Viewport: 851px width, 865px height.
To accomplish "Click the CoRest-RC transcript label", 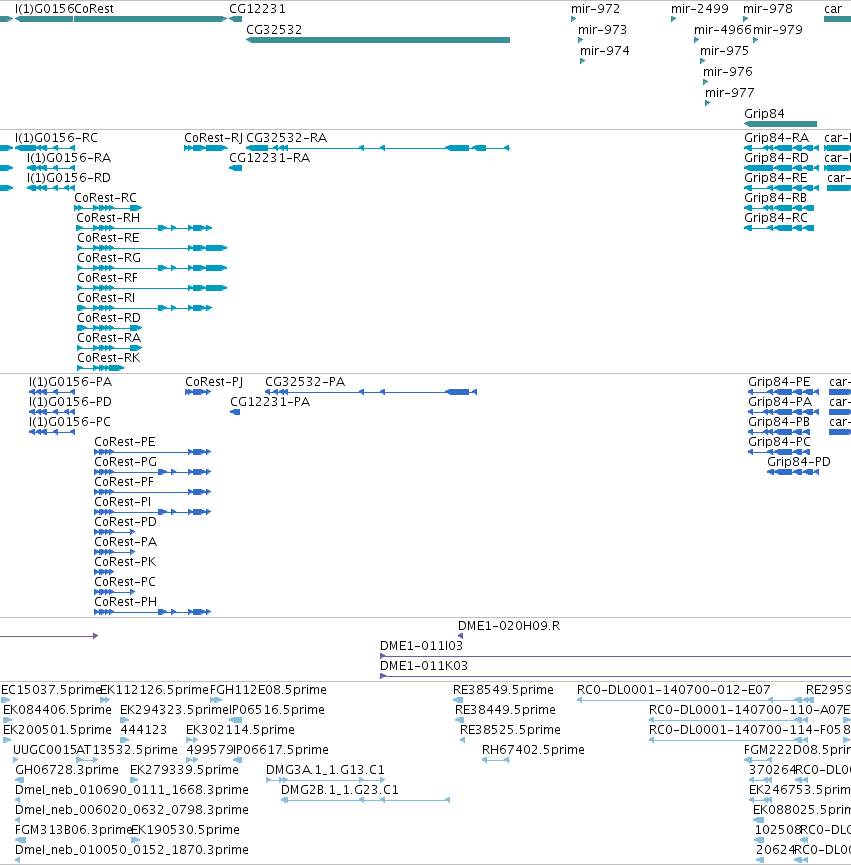I will 105,197.
